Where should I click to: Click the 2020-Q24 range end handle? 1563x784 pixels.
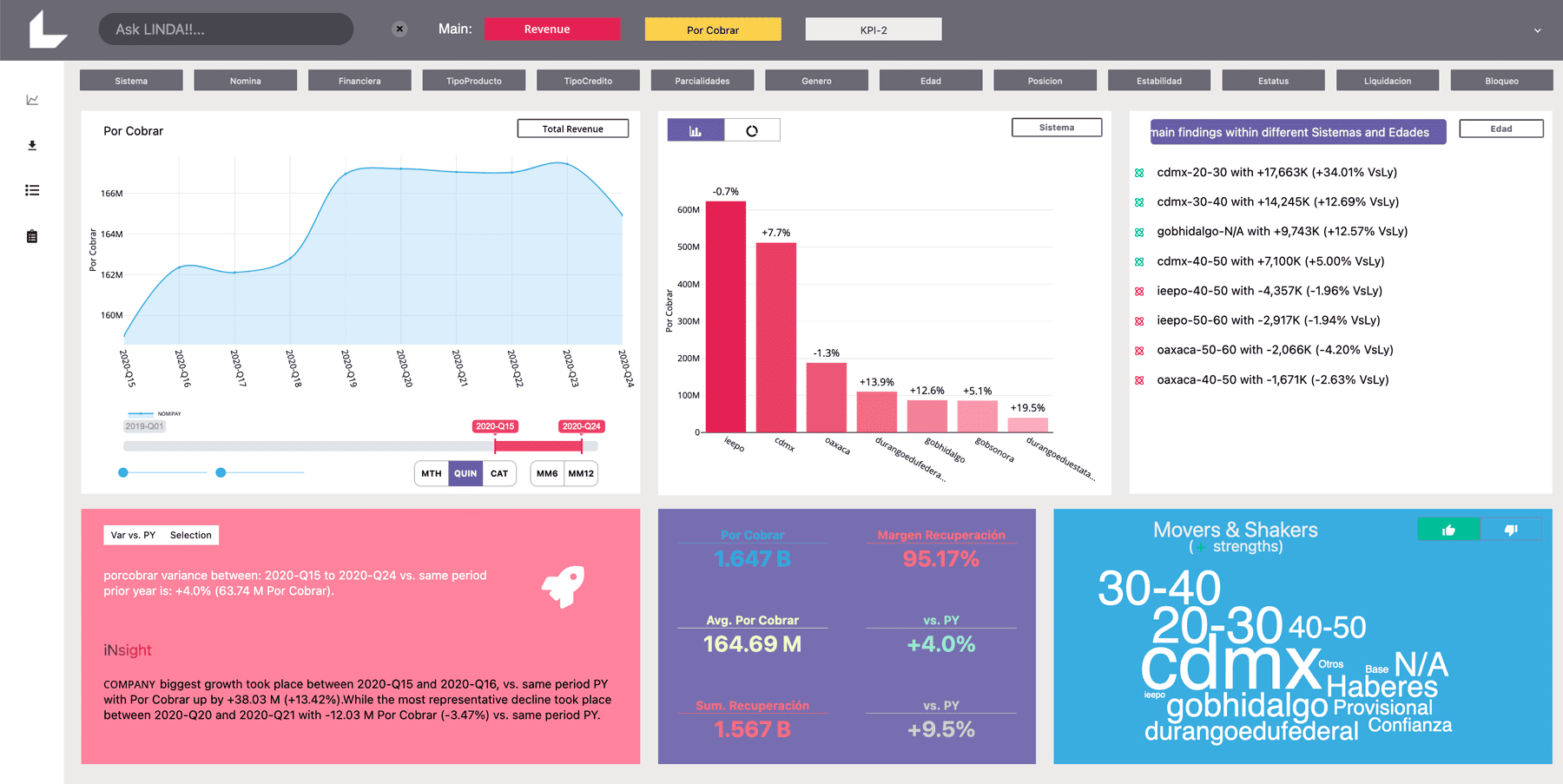[582, 445]
